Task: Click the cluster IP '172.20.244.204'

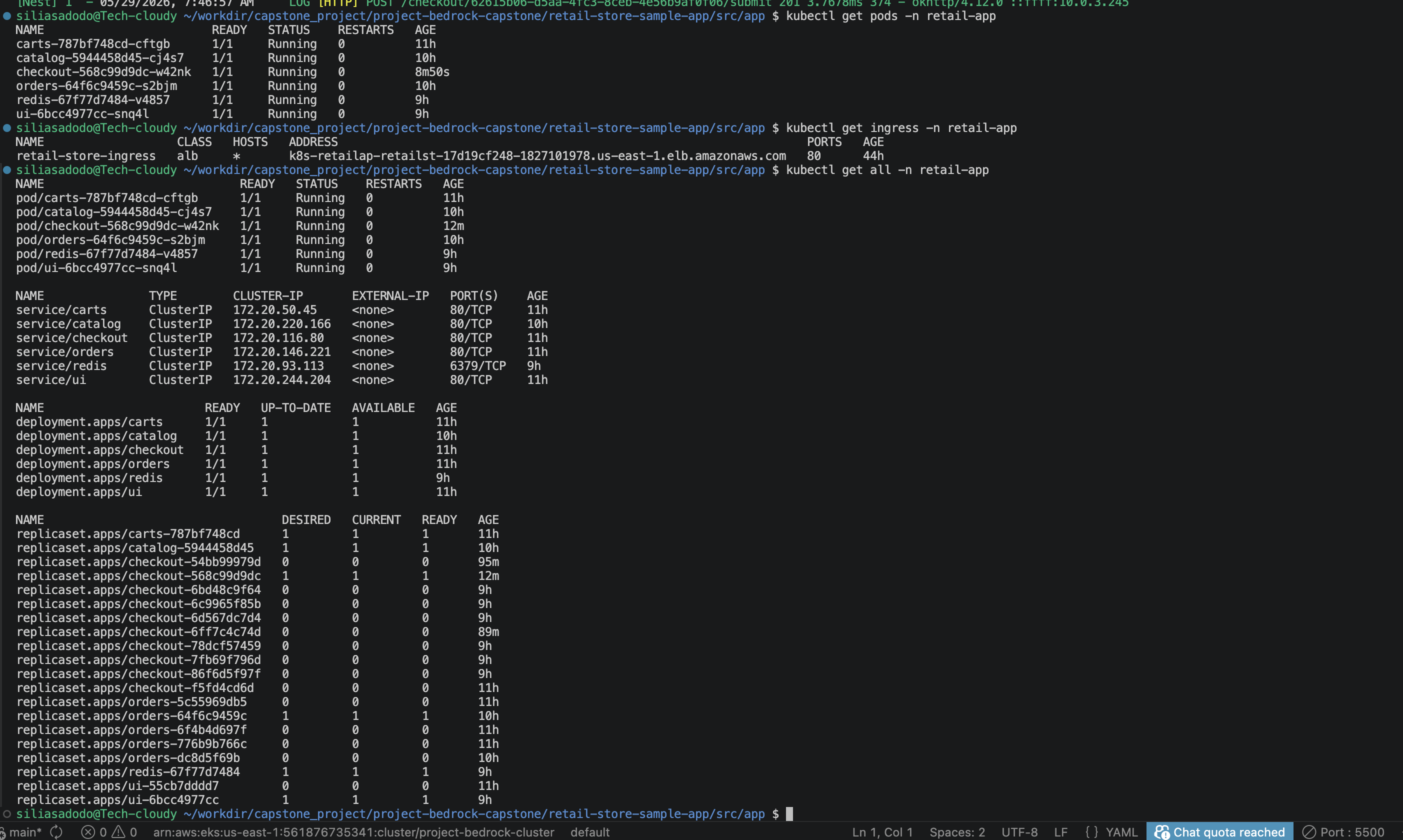Action: click(x=282, y=380)
